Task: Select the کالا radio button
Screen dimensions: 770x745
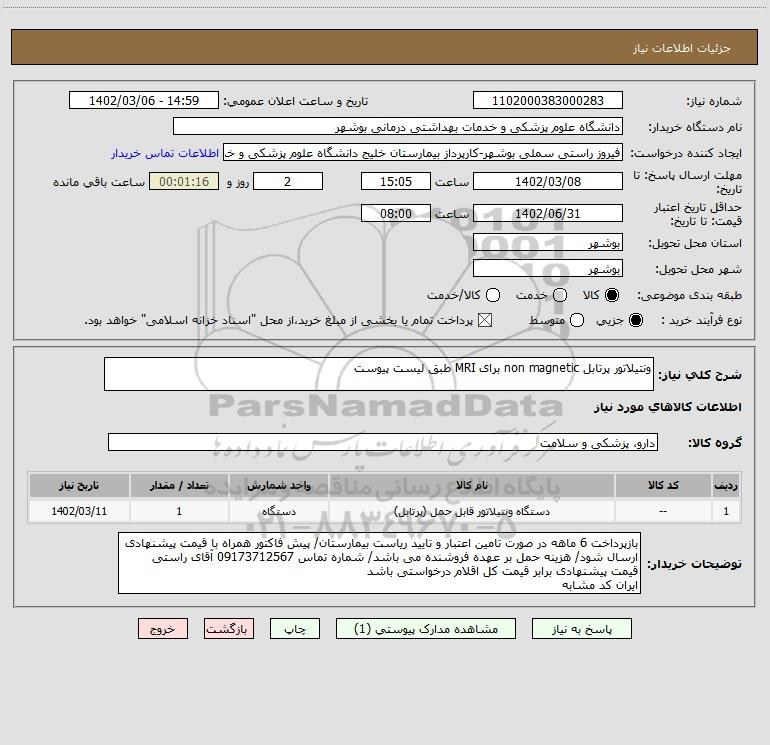Action: 612,295
